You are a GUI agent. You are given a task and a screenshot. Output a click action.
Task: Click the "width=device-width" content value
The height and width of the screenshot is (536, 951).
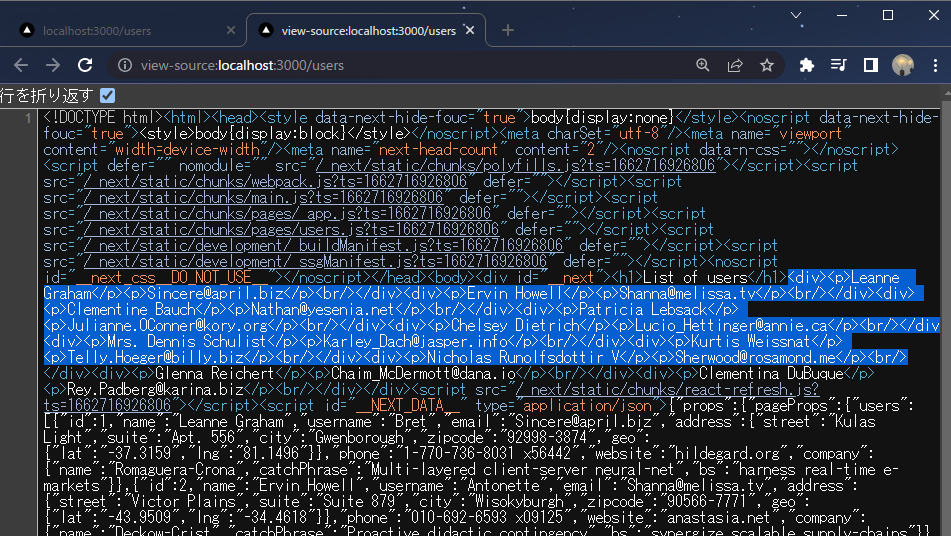187,149
